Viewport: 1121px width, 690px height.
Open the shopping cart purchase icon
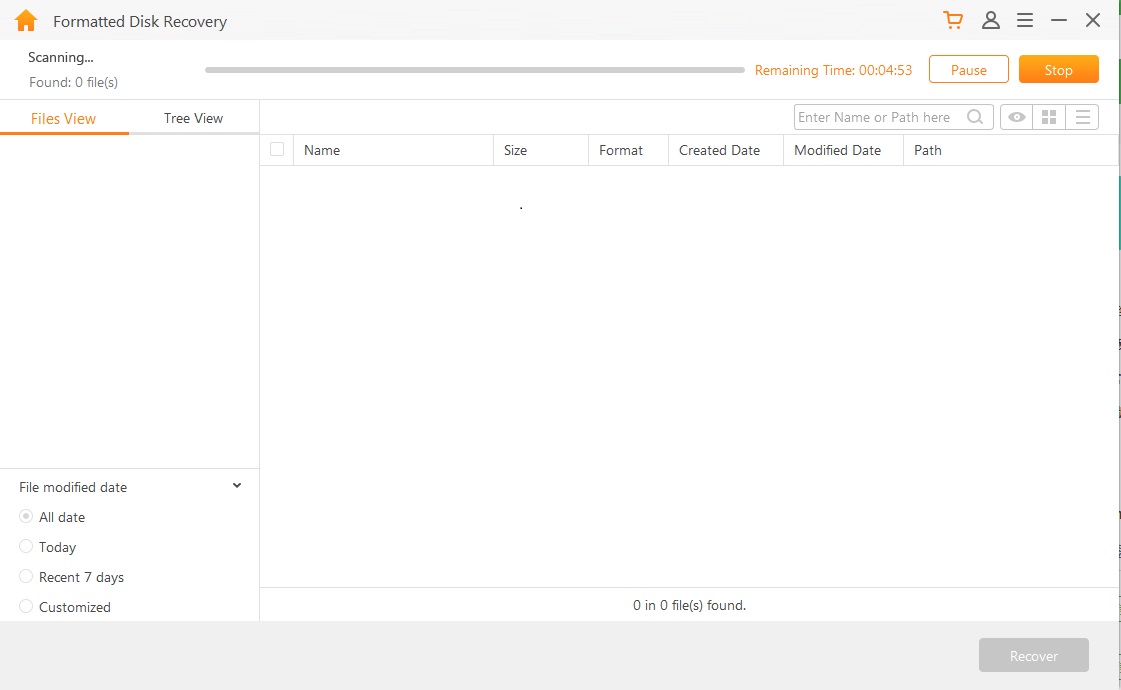click(953, 21)
